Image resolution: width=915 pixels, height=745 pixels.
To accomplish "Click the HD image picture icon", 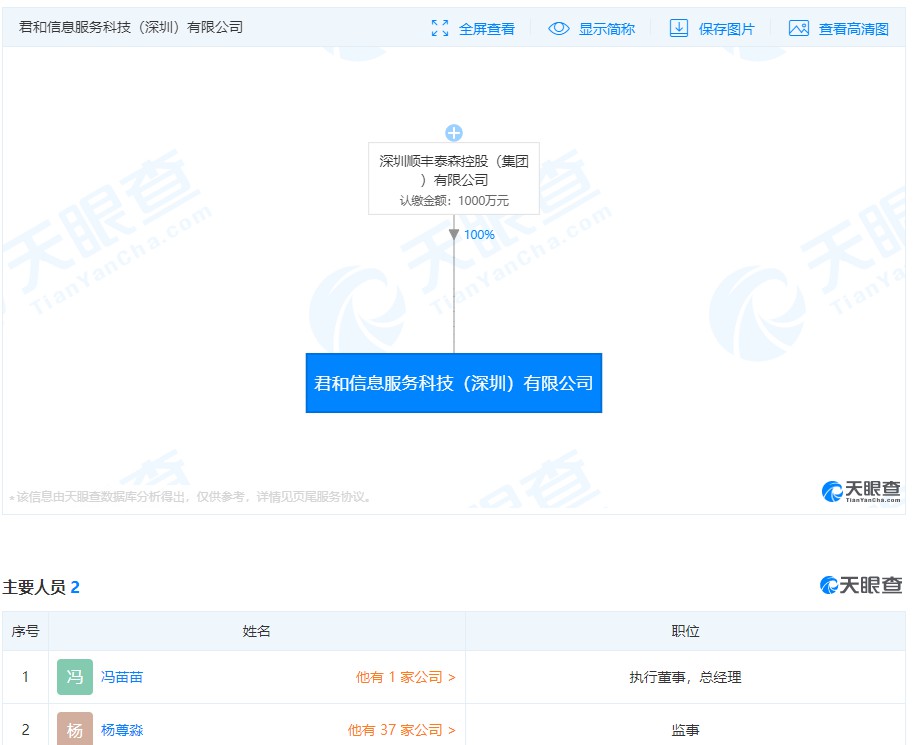I will click(x=798, y=28).
